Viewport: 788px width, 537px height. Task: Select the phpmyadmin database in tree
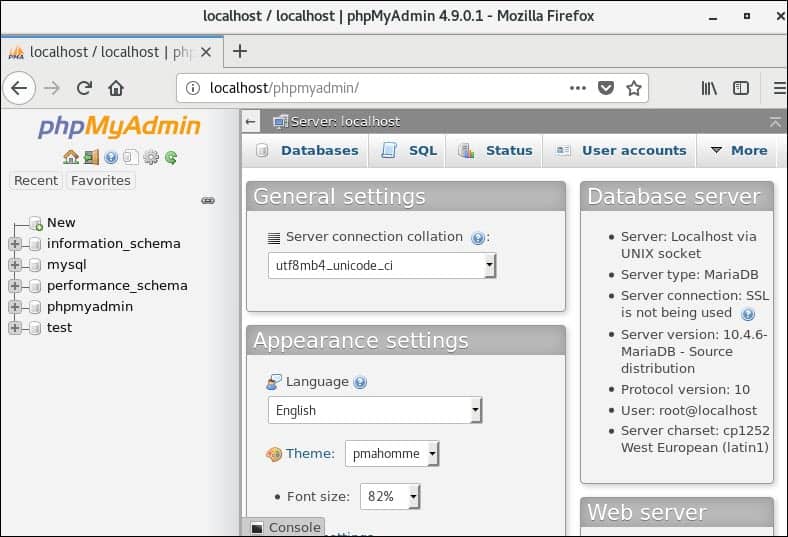pyautogui.click(x=90, y=307)
